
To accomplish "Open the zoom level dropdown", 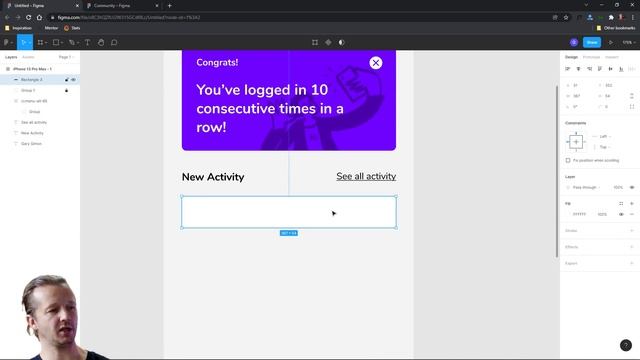I will (629, 42).
